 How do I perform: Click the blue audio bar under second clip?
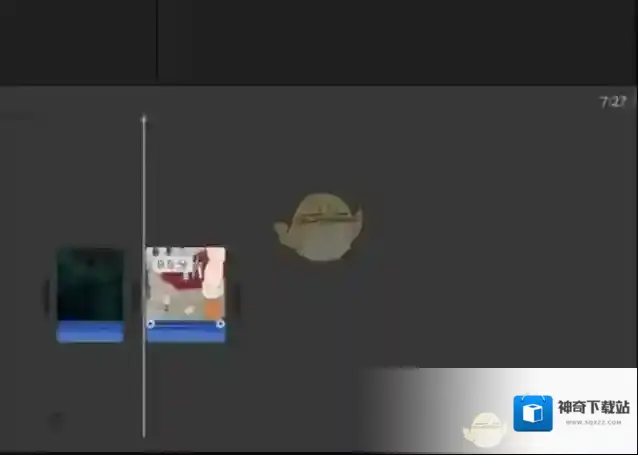coord(186,334)
